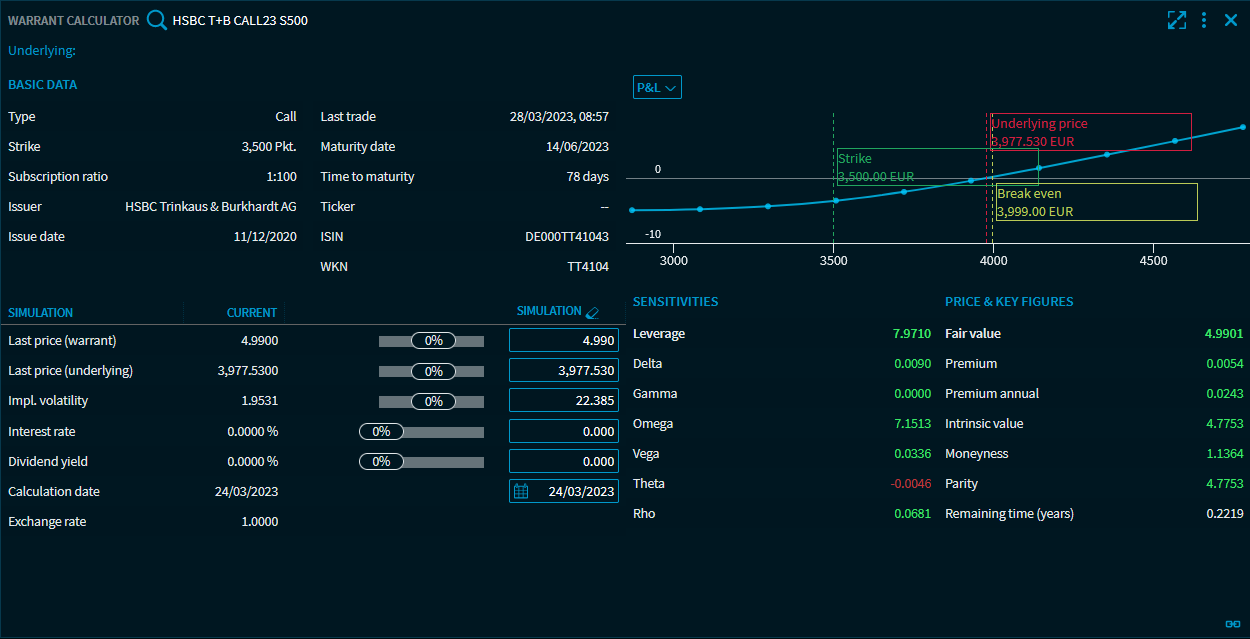Image resolution: width=1250 pixels, height=639 pixels.
Task: Adjust the interest rate slider
Action: coord(382,432)
